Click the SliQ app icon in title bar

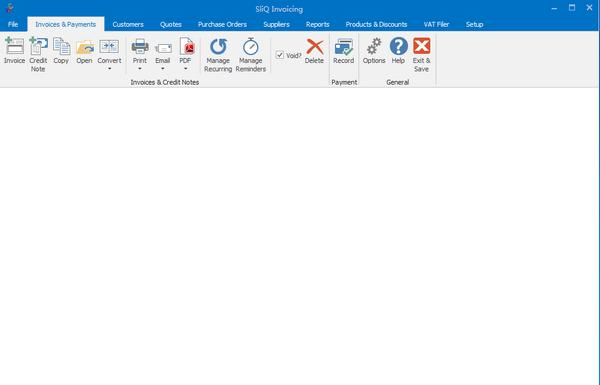(10, 8)
